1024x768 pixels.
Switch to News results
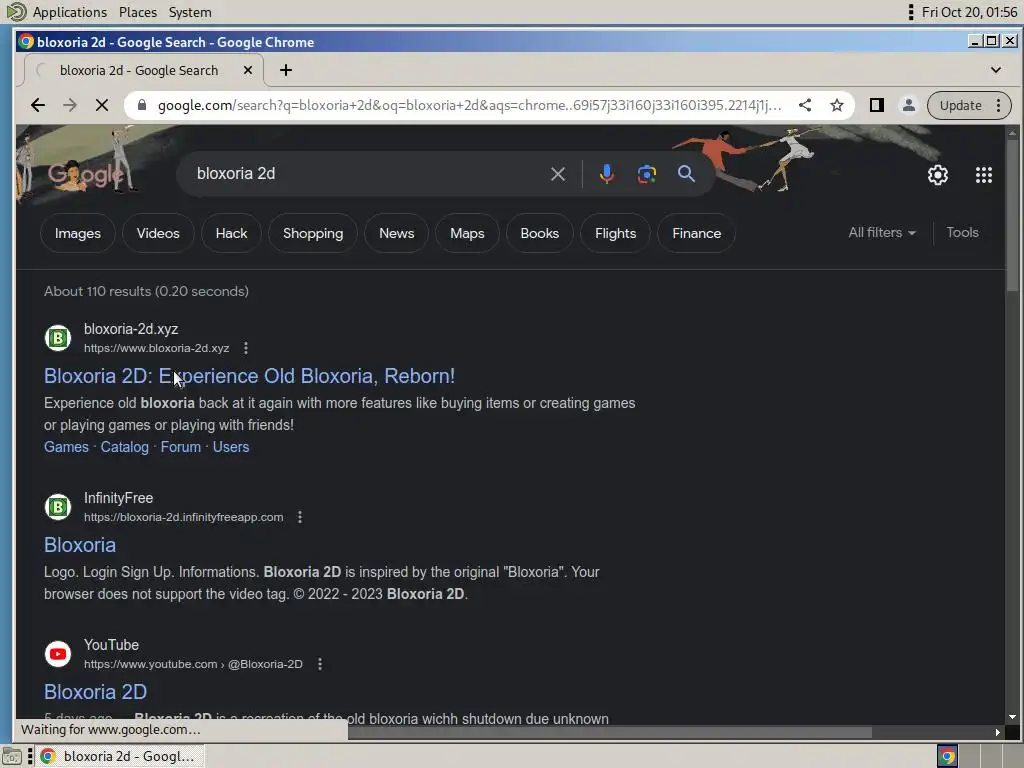[396, 233]
